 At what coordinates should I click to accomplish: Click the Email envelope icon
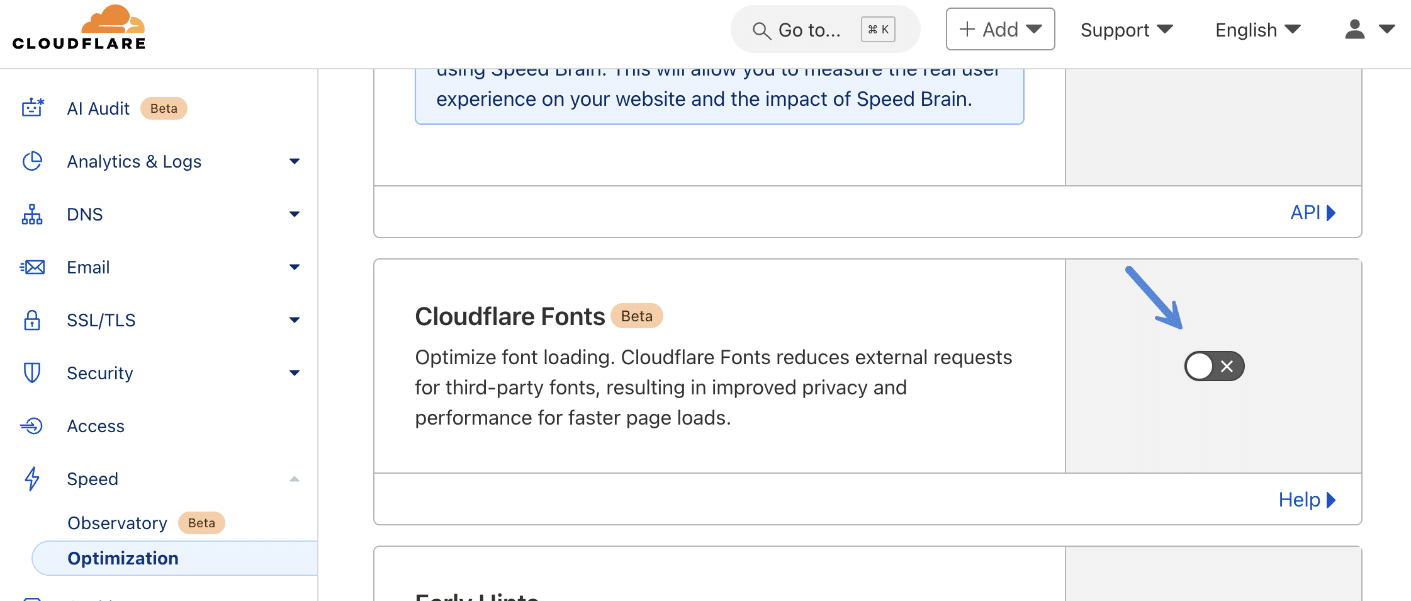[32, 267]
